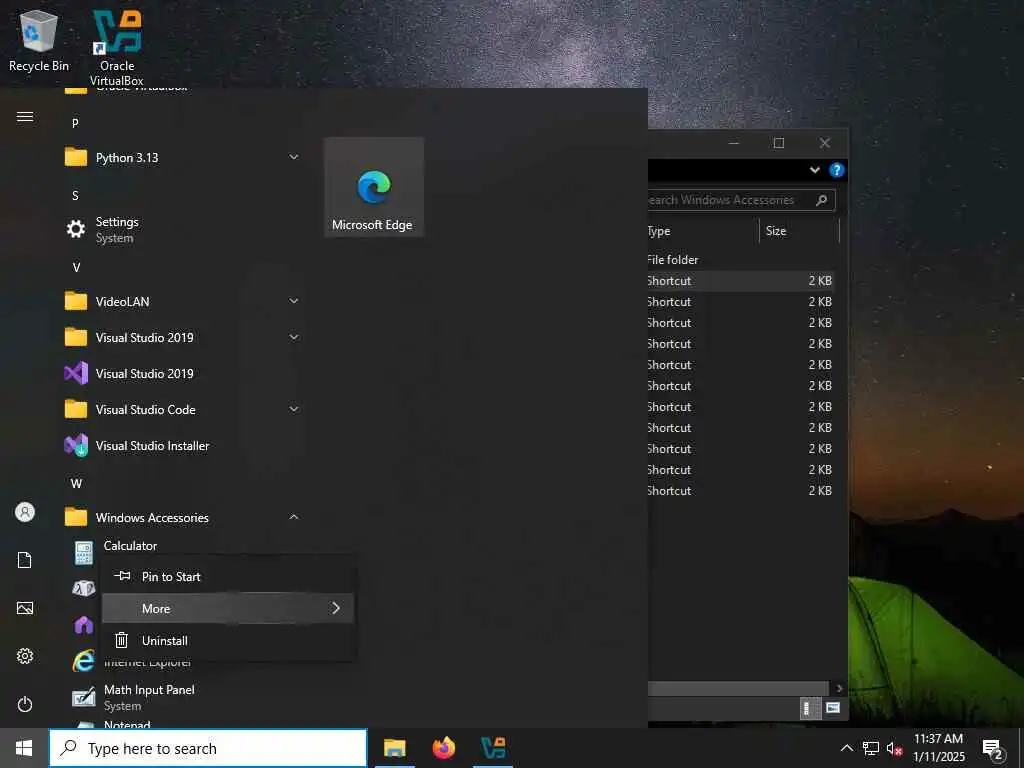
Task: Click the Help icon in File Explorer
Action: point(837,170)
